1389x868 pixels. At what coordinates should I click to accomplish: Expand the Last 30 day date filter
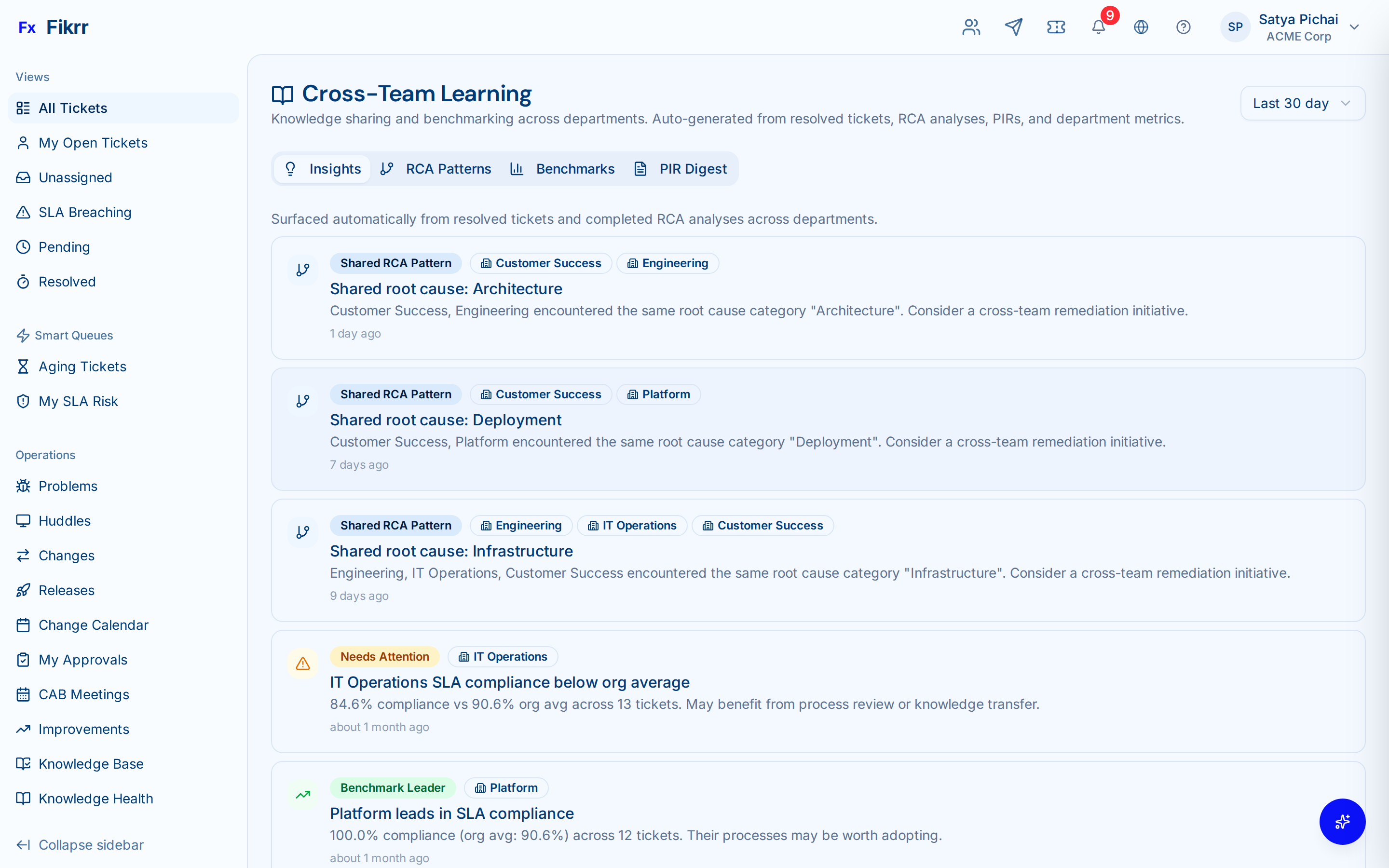pos(1302,103)
